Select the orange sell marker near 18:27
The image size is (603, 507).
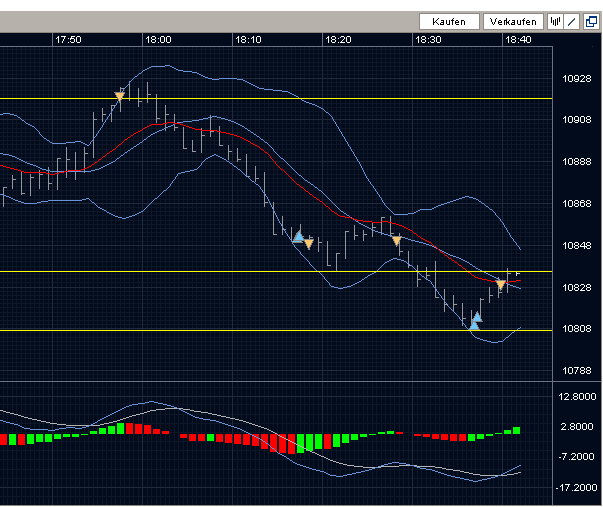(x=397, y=241)
